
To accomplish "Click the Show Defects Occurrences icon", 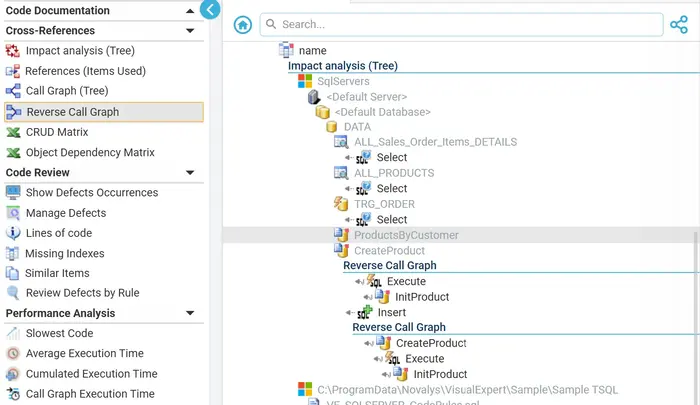I will 13,192.
